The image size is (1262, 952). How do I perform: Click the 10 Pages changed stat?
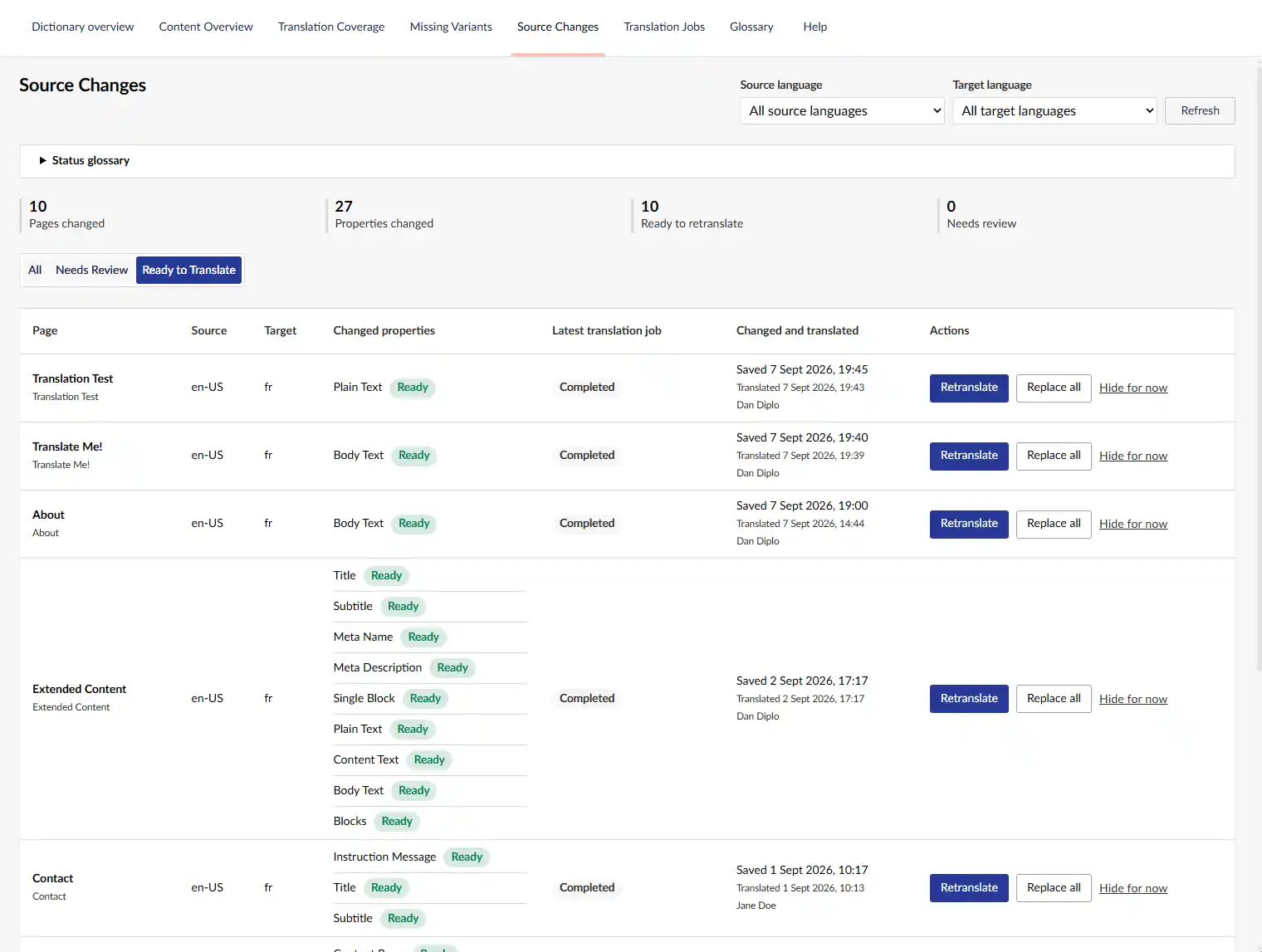(66, 214)
